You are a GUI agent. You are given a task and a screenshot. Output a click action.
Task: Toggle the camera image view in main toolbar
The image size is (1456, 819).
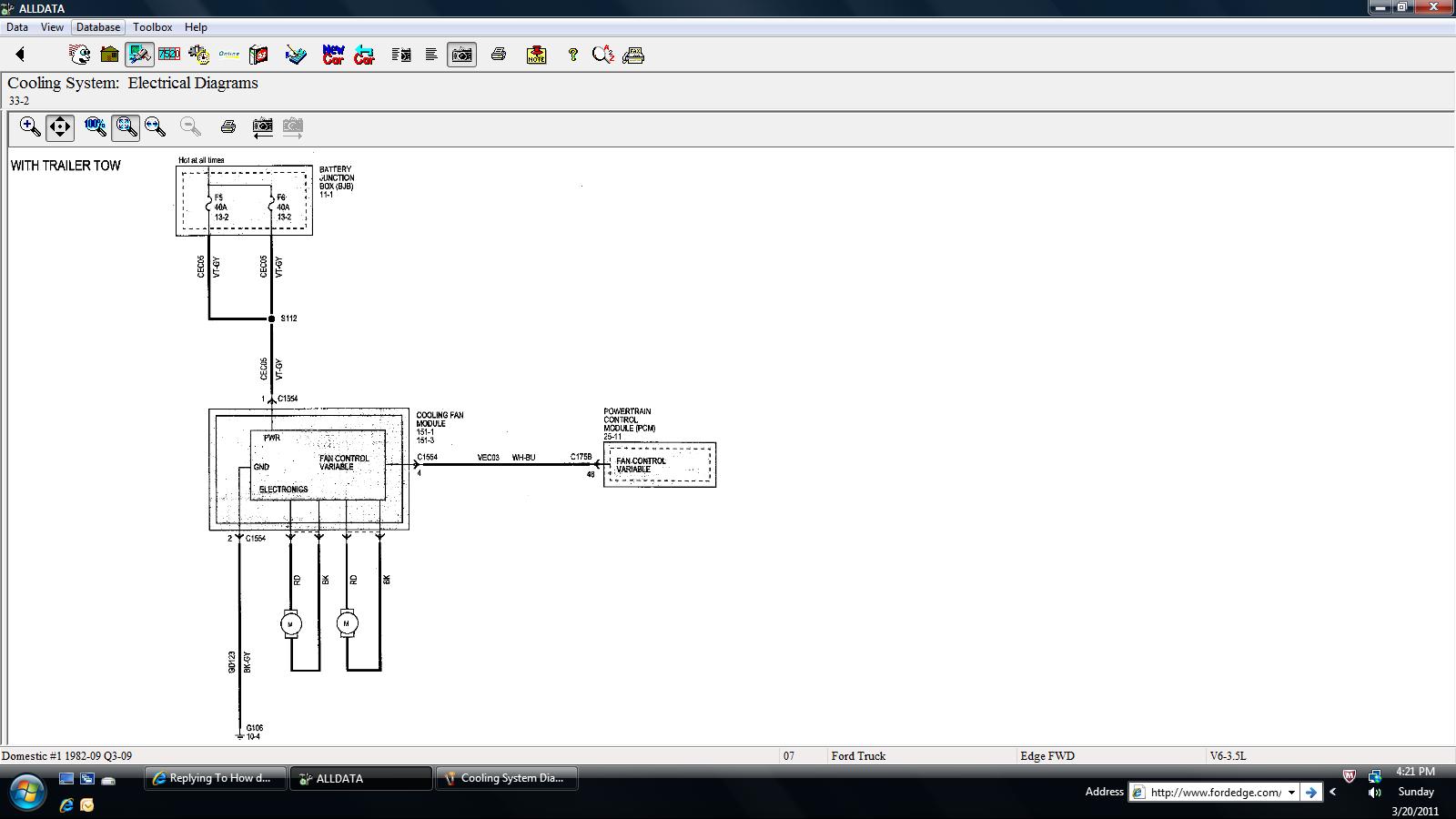pos(462,55)
